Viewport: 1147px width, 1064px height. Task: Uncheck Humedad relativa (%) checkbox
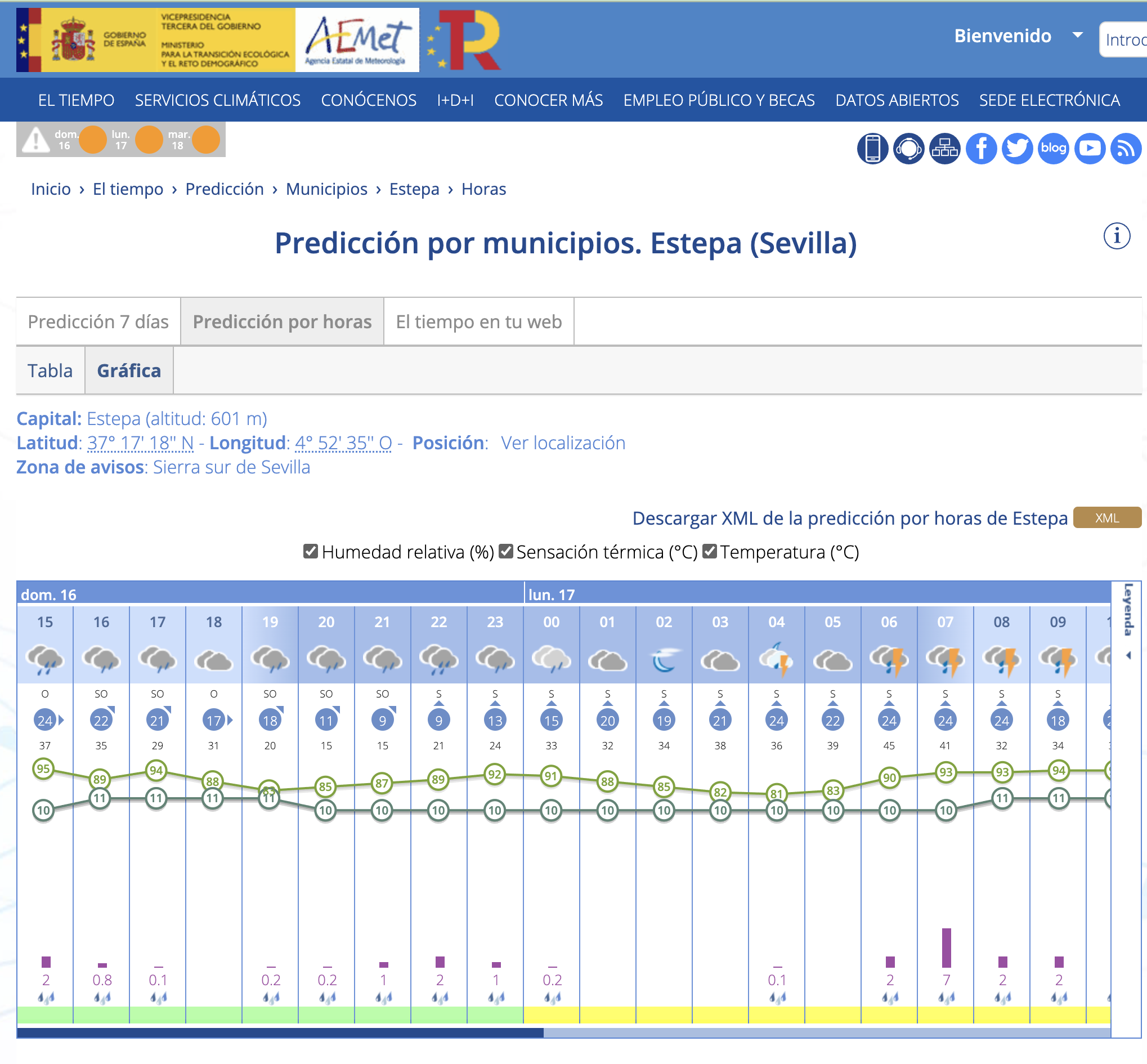pos(310,552)
